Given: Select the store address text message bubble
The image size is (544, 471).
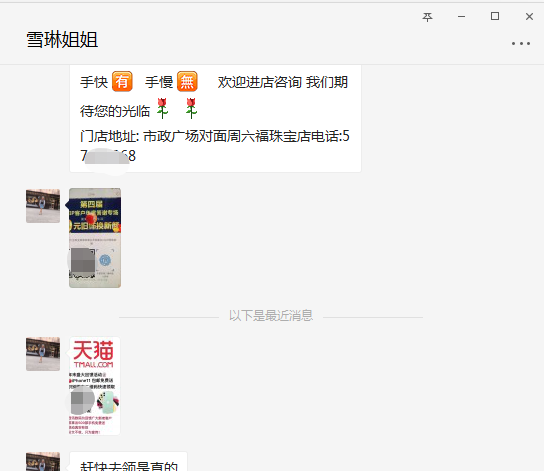Looking at the screenshot, I should tap(215, 118).
